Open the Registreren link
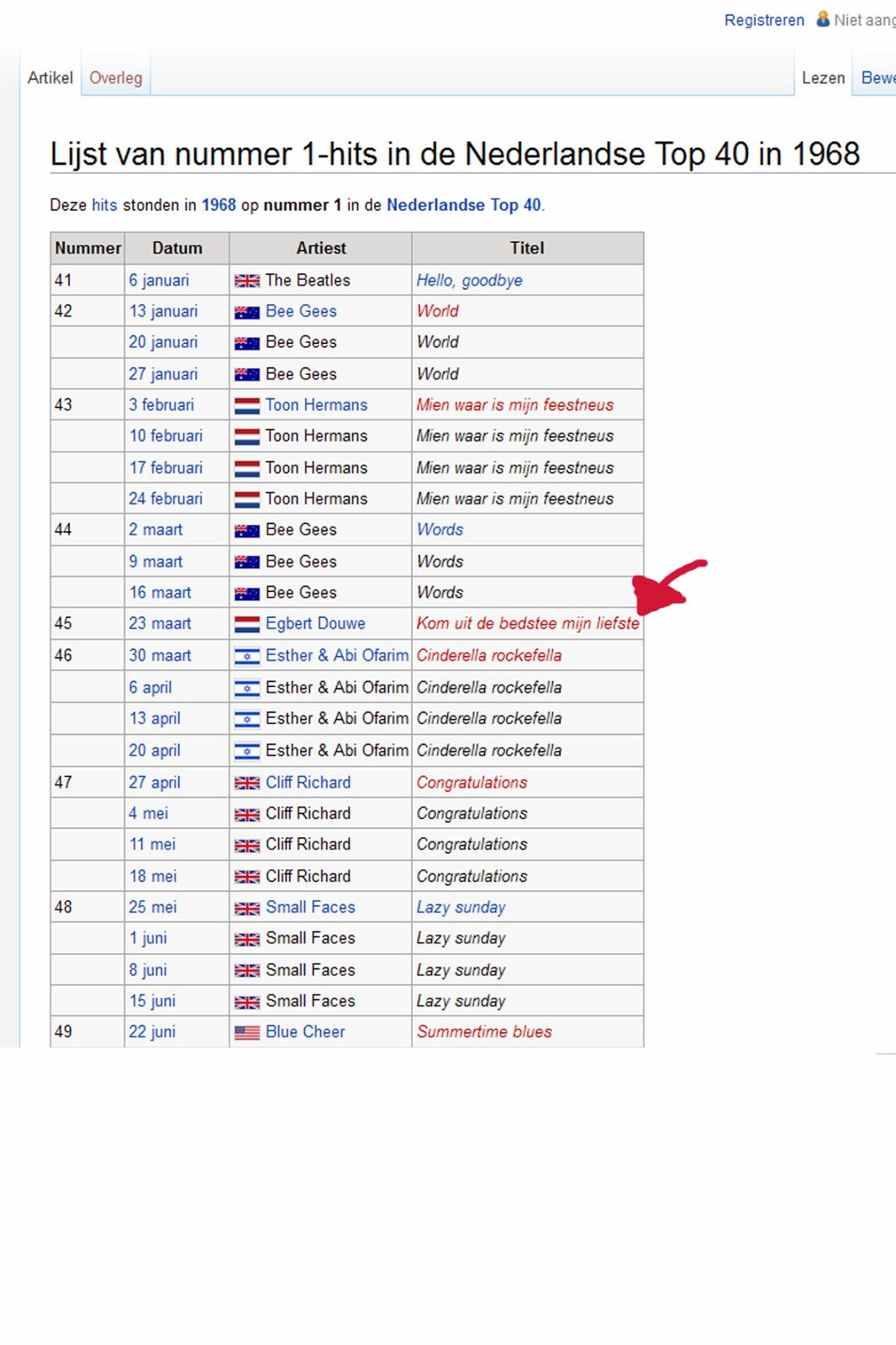 point(764,20)
